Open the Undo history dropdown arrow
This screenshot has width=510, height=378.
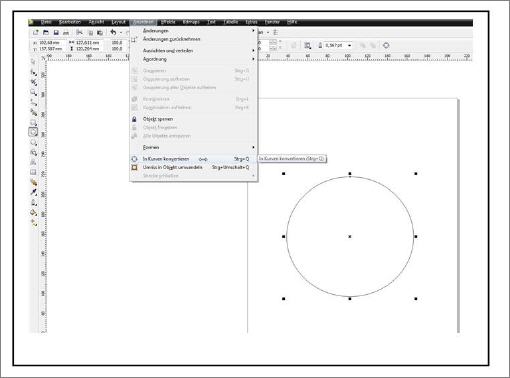(x=121, y=33)
